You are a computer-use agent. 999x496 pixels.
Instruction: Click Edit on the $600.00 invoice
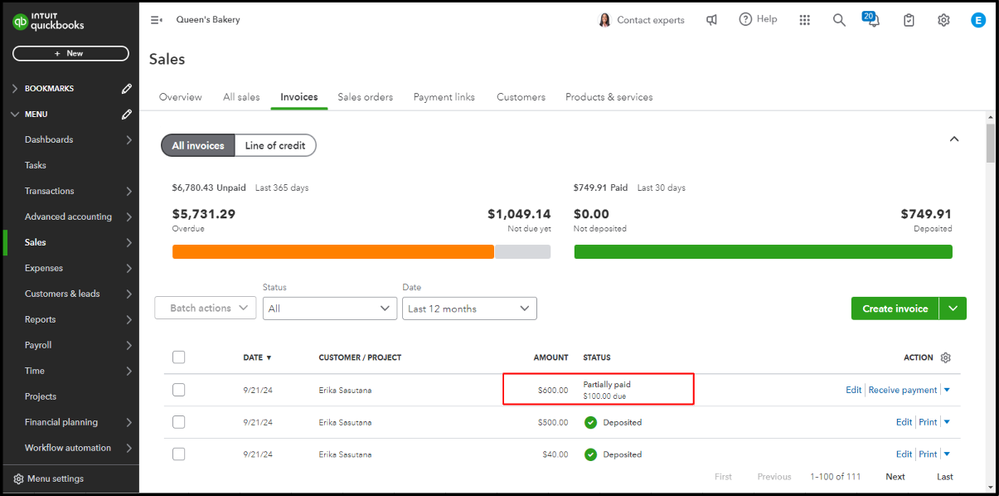853,390
